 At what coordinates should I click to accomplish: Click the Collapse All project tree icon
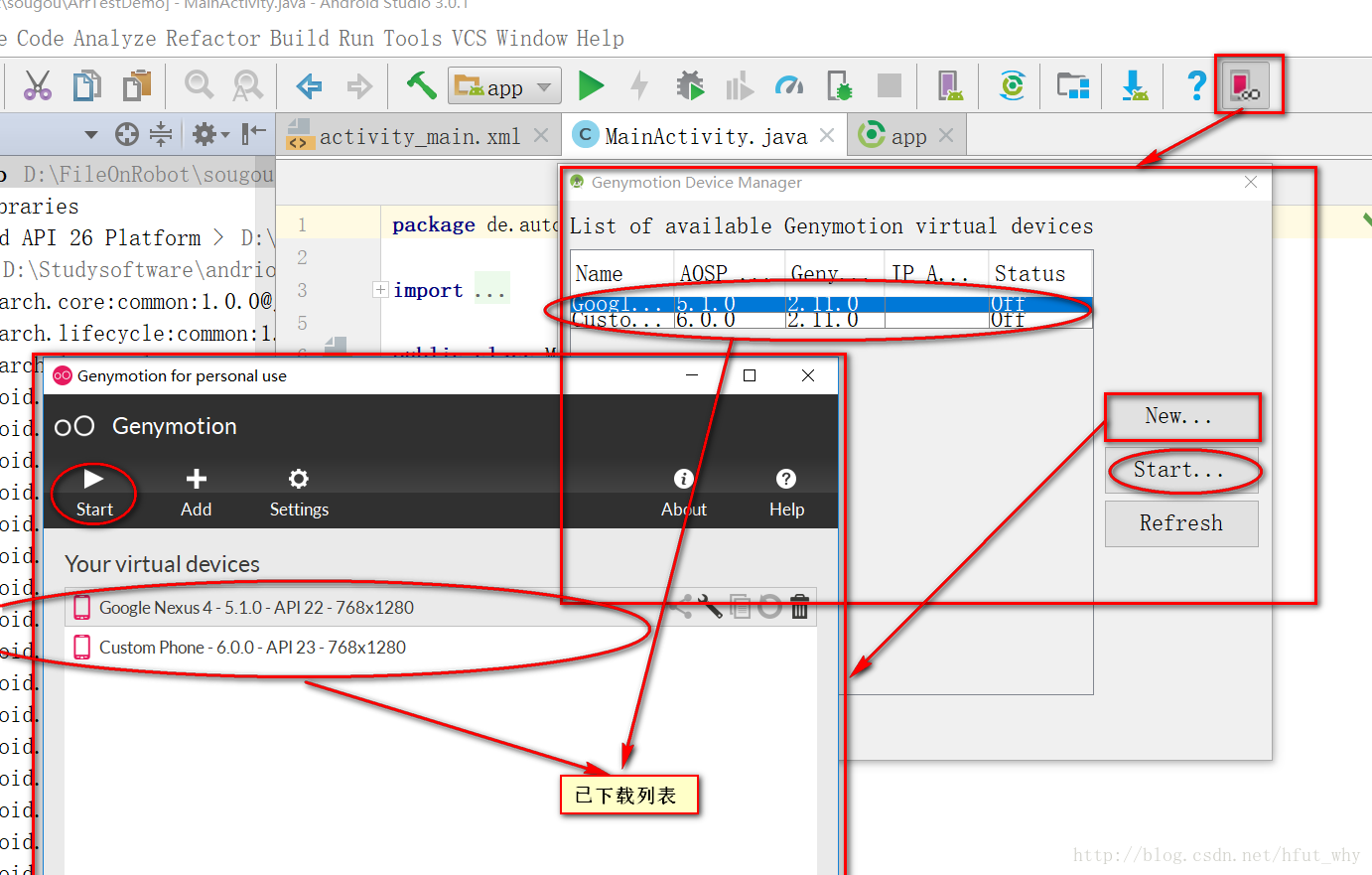coord(161,134)
